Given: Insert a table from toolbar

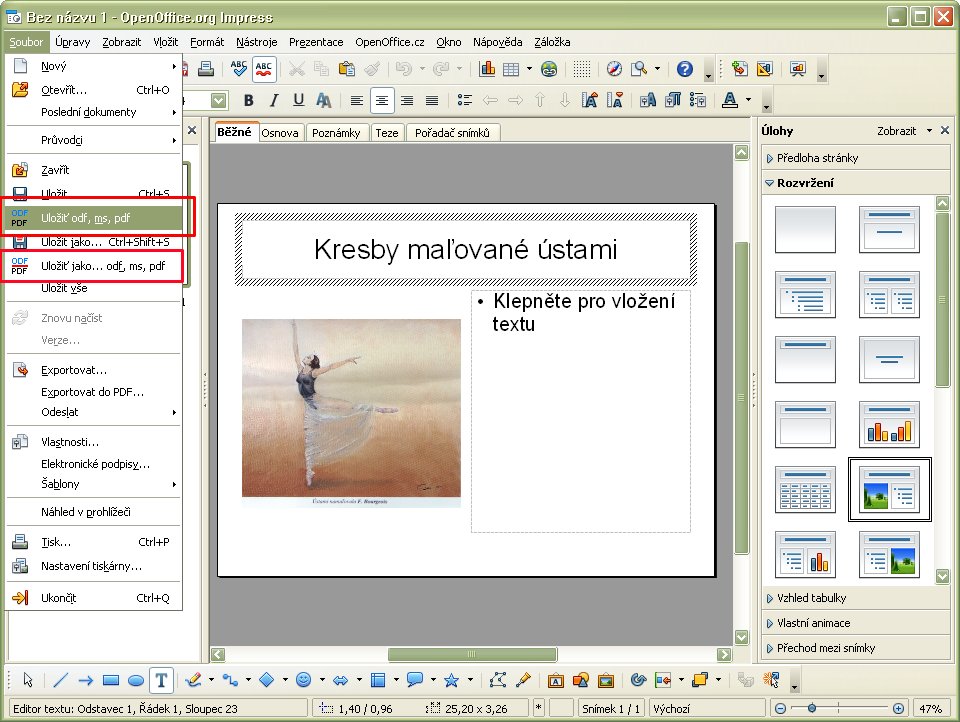Looking at the screenshot, I should coord(511,69).
